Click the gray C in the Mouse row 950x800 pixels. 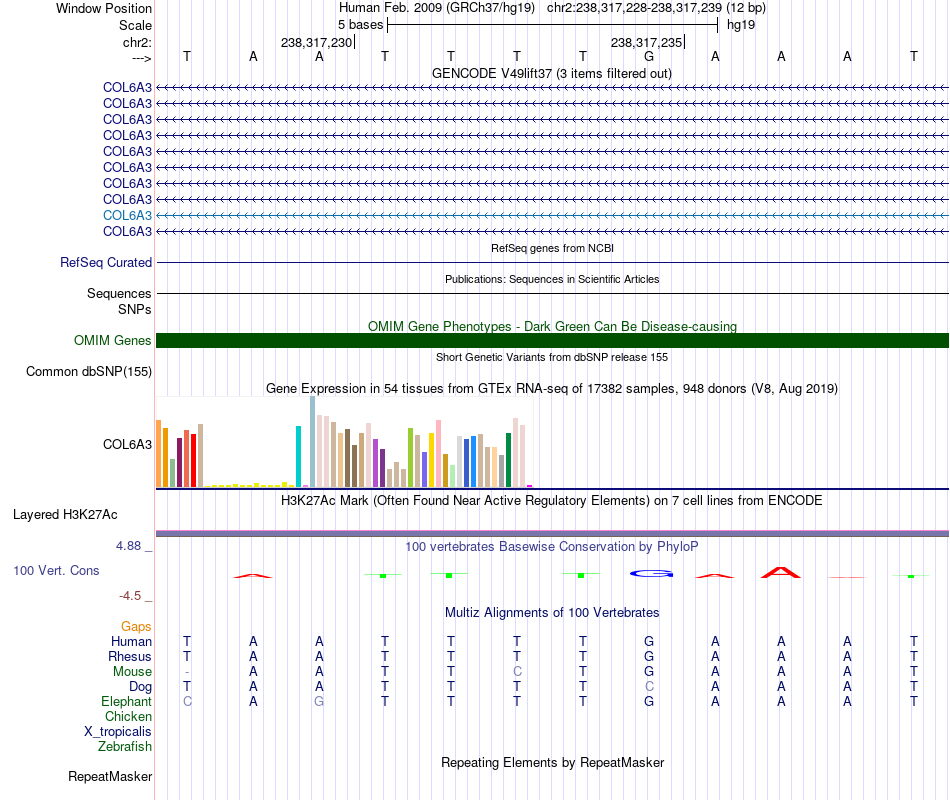click(517, 672)
